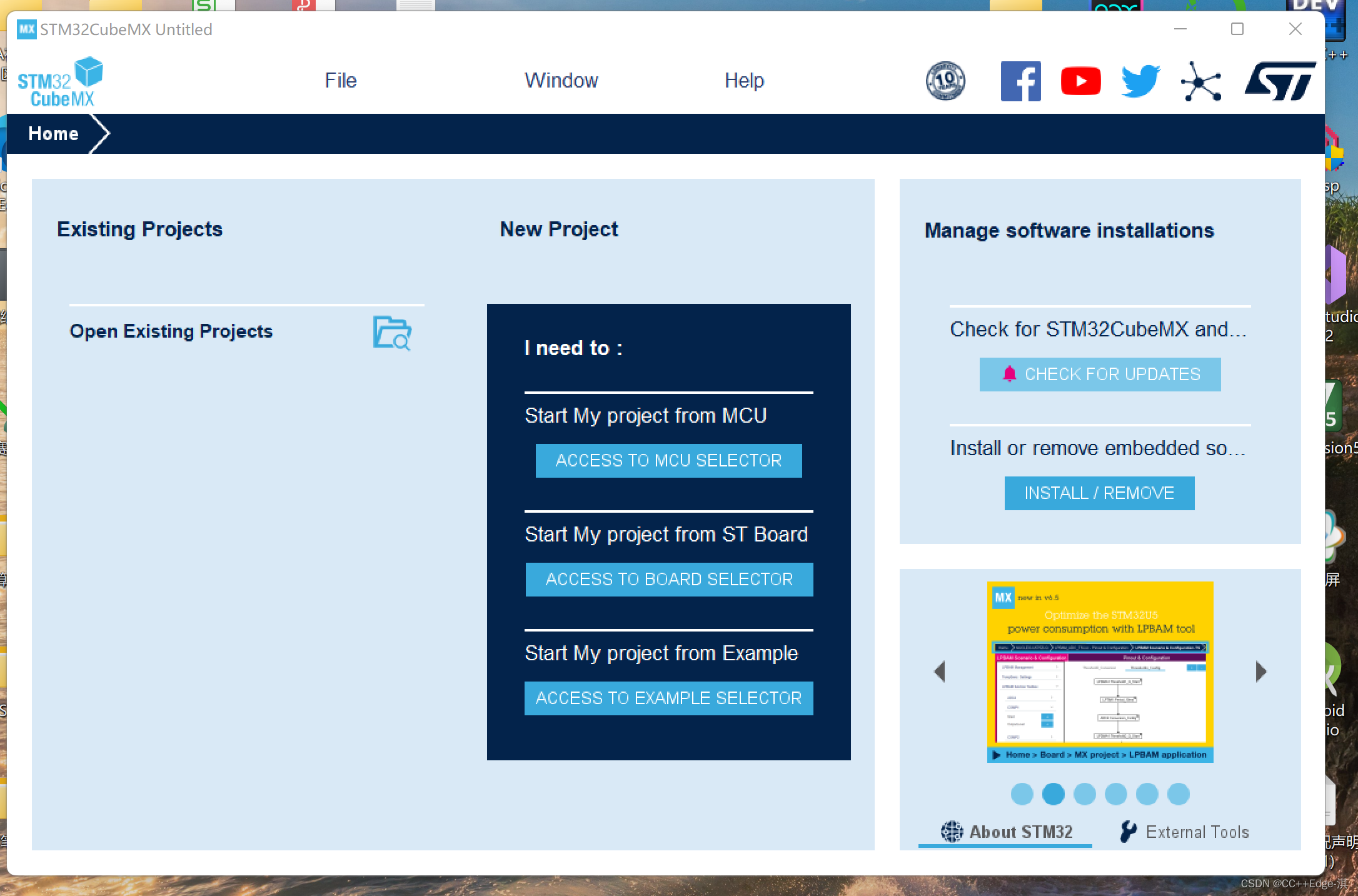Select the last carousel dot indicator
The height and width of the screenshot is (896, 1358).
1178,794
